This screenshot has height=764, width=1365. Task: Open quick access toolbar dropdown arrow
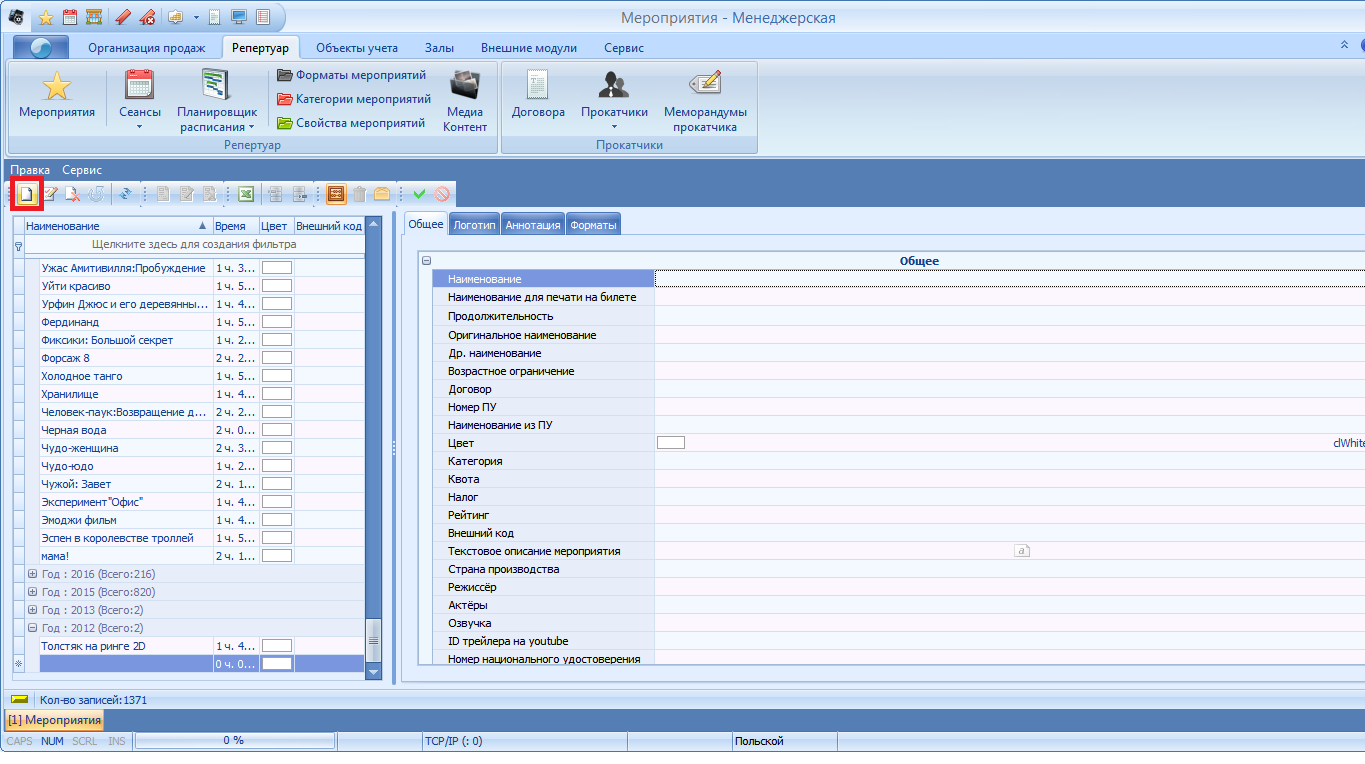pos(197,17)
